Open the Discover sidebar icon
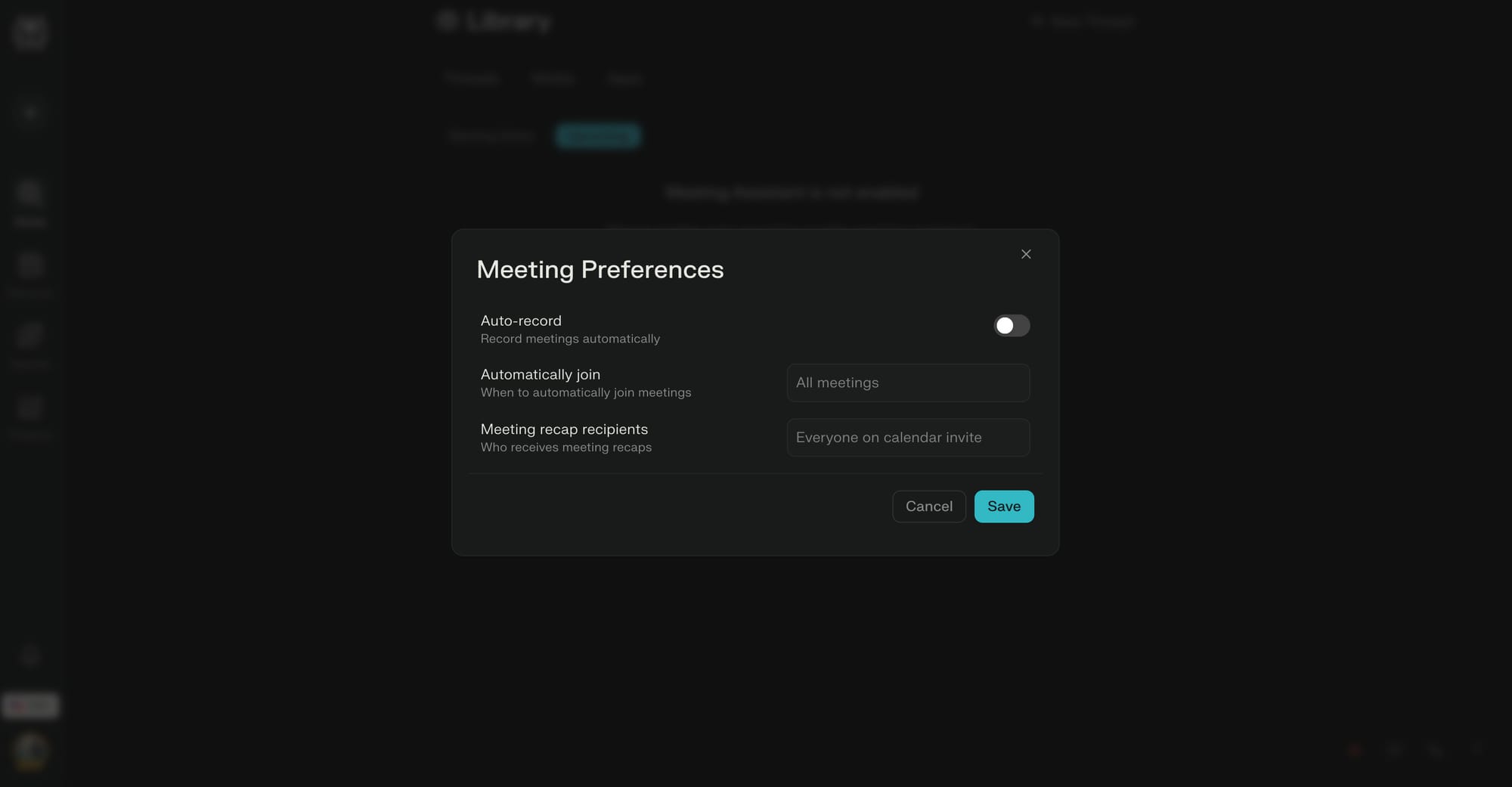Image resolution: width=1512 pixels, height=787 pixels. (30, 265)
